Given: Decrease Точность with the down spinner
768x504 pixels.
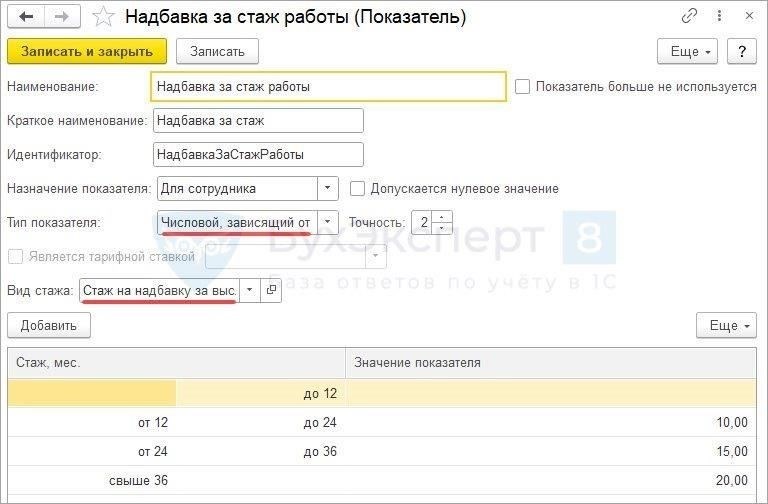Looking at the screenshot, I should tap(442, 228).
